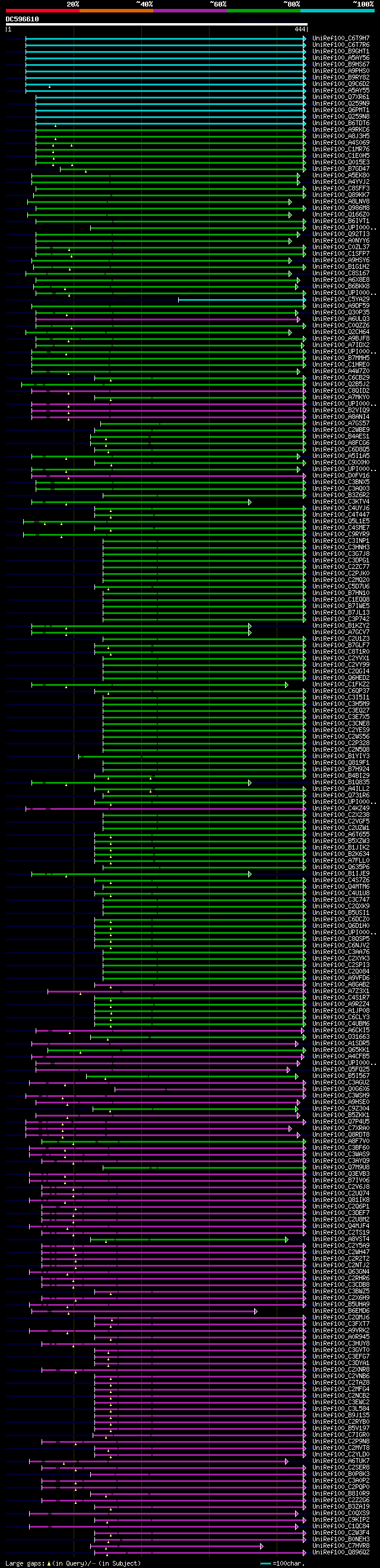Choose the UniRef100_Q81IK8 entry

340,1200
